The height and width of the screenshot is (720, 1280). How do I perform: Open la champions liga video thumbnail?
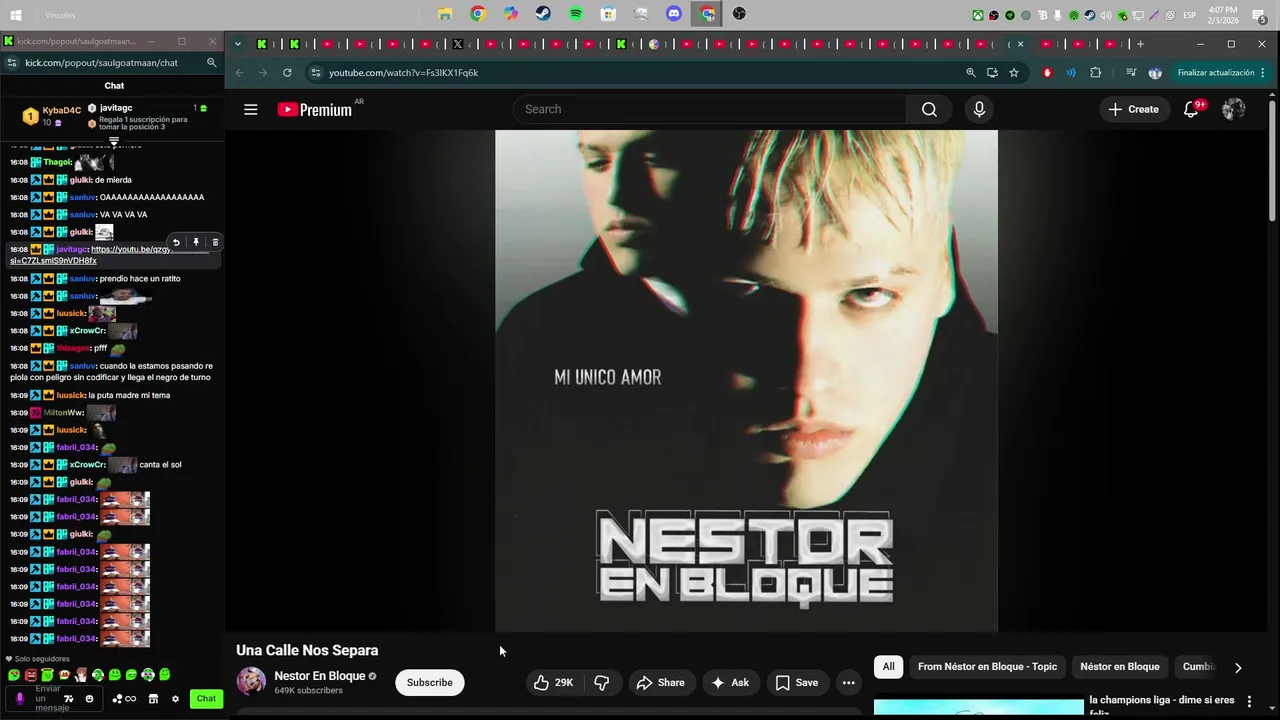pyautogui.click(x=978, y=708)
